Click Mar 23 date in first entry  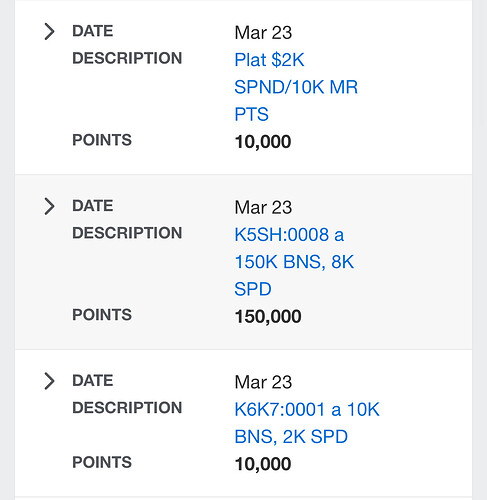263,33
